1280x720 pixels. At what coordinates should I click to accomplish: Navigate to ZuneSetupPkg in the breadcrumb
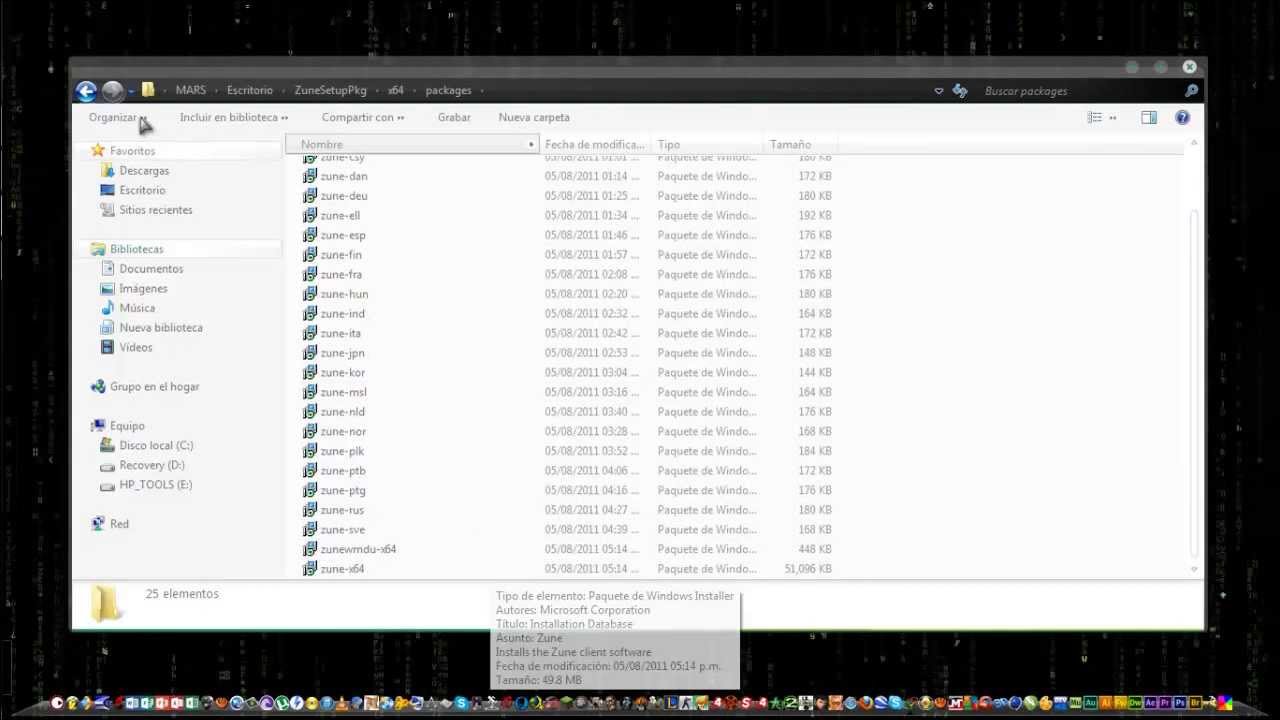tap(331, 91)
